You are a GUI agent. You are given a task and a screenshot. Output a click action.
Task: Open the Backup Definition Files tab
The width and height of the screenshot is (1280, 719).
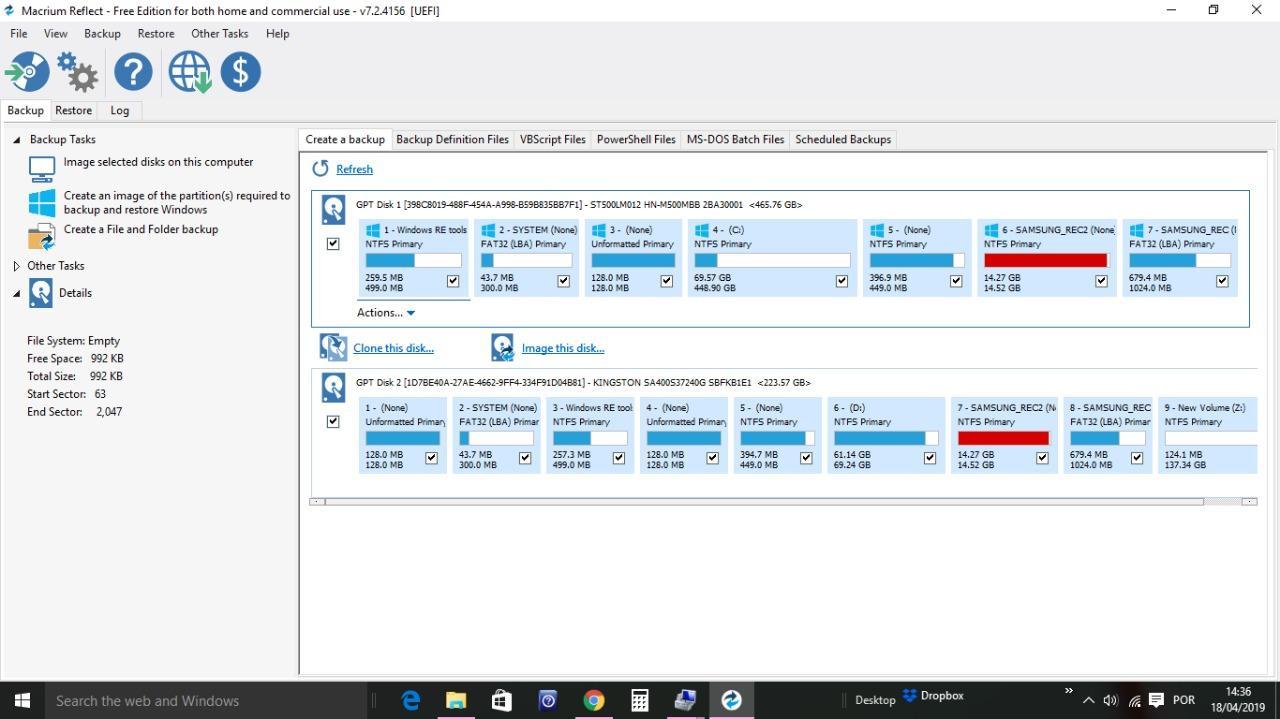(452, 139)
